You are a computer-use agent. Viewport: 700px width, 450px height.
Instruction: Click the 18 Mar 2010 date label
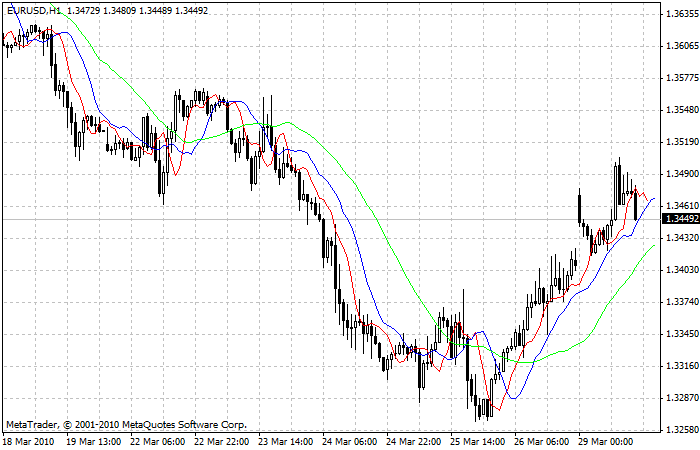pos(27,441)
